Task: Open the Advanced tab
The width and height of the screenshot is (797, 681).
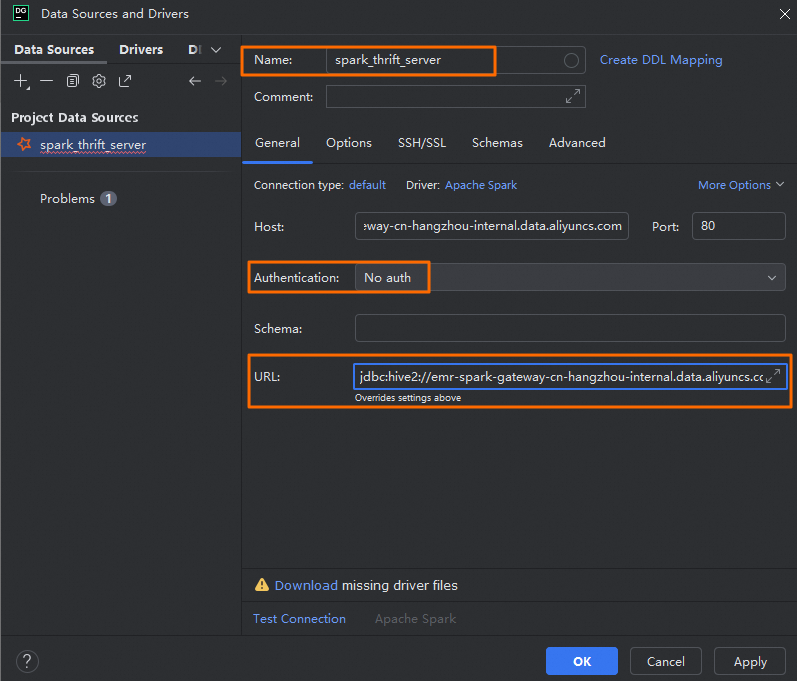Action: (577, 143)
